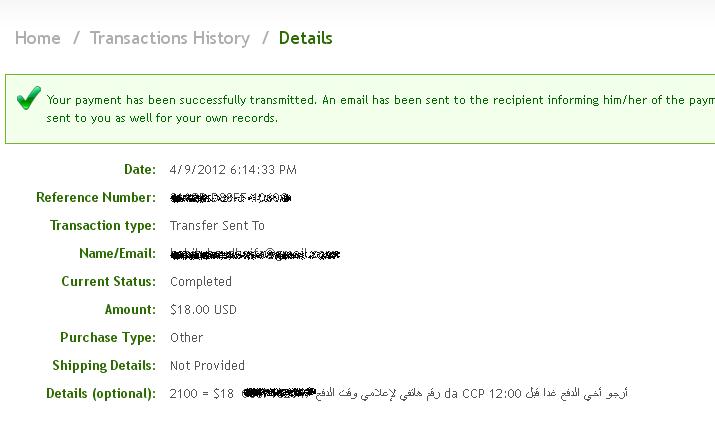Click the Transfer Sent To value
Viewport: 715px width, 433px height.
[217, 226]
